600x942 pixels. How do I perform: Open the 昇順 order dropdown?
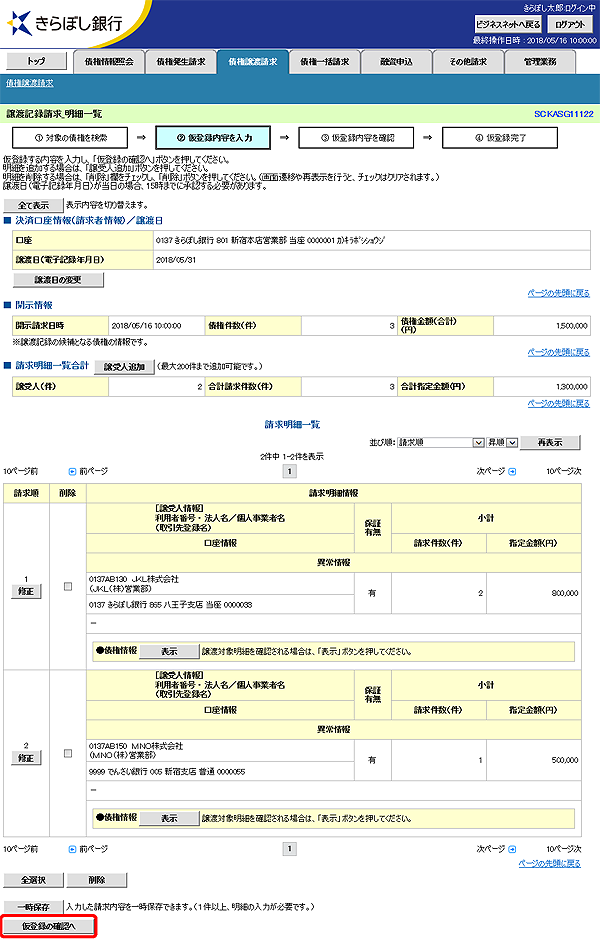pyautogui.click(x=502, y=442)
